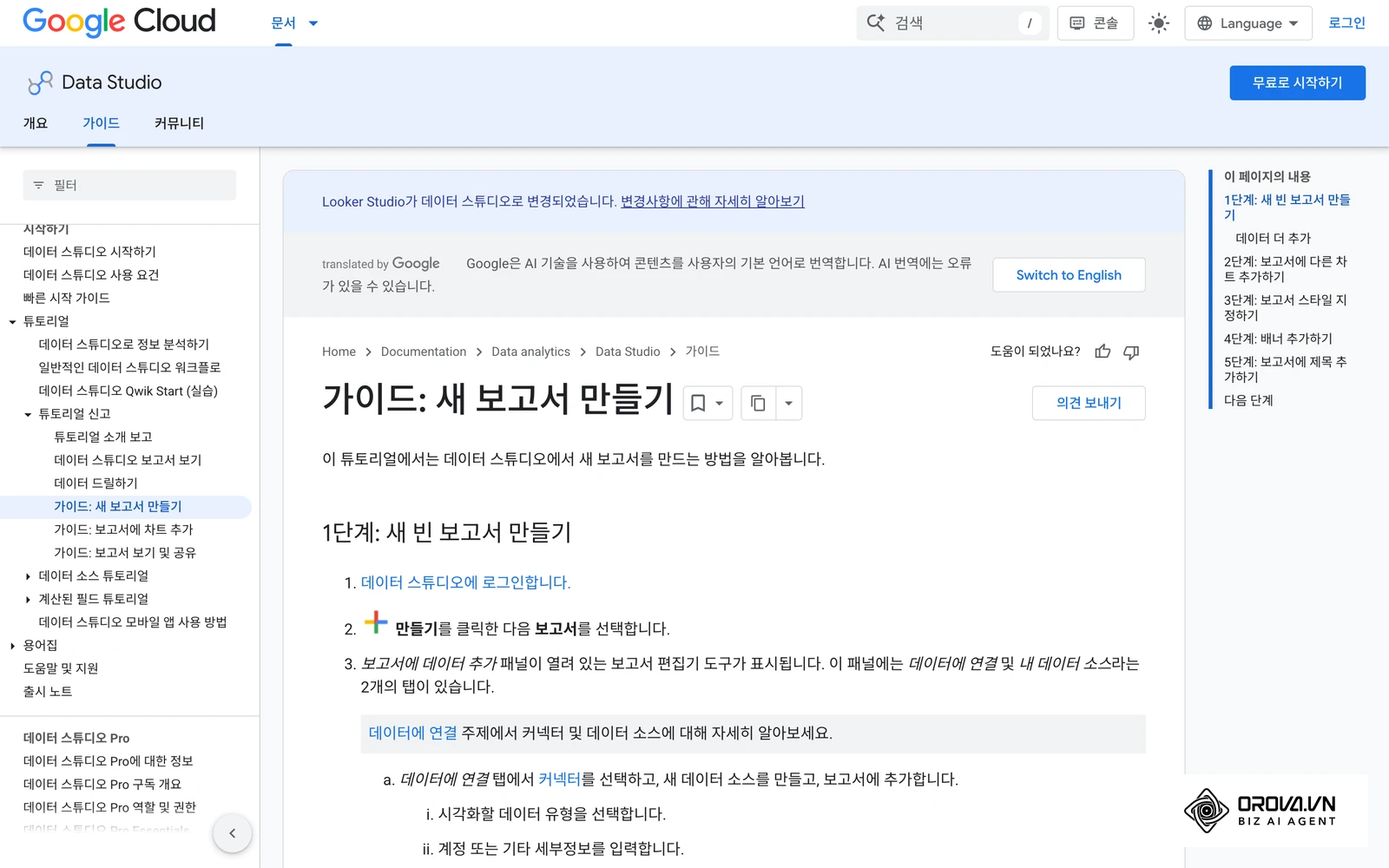Collapse the left navigation panel arrow
This screenshot has height=868, width=1389.
point(232,833)
